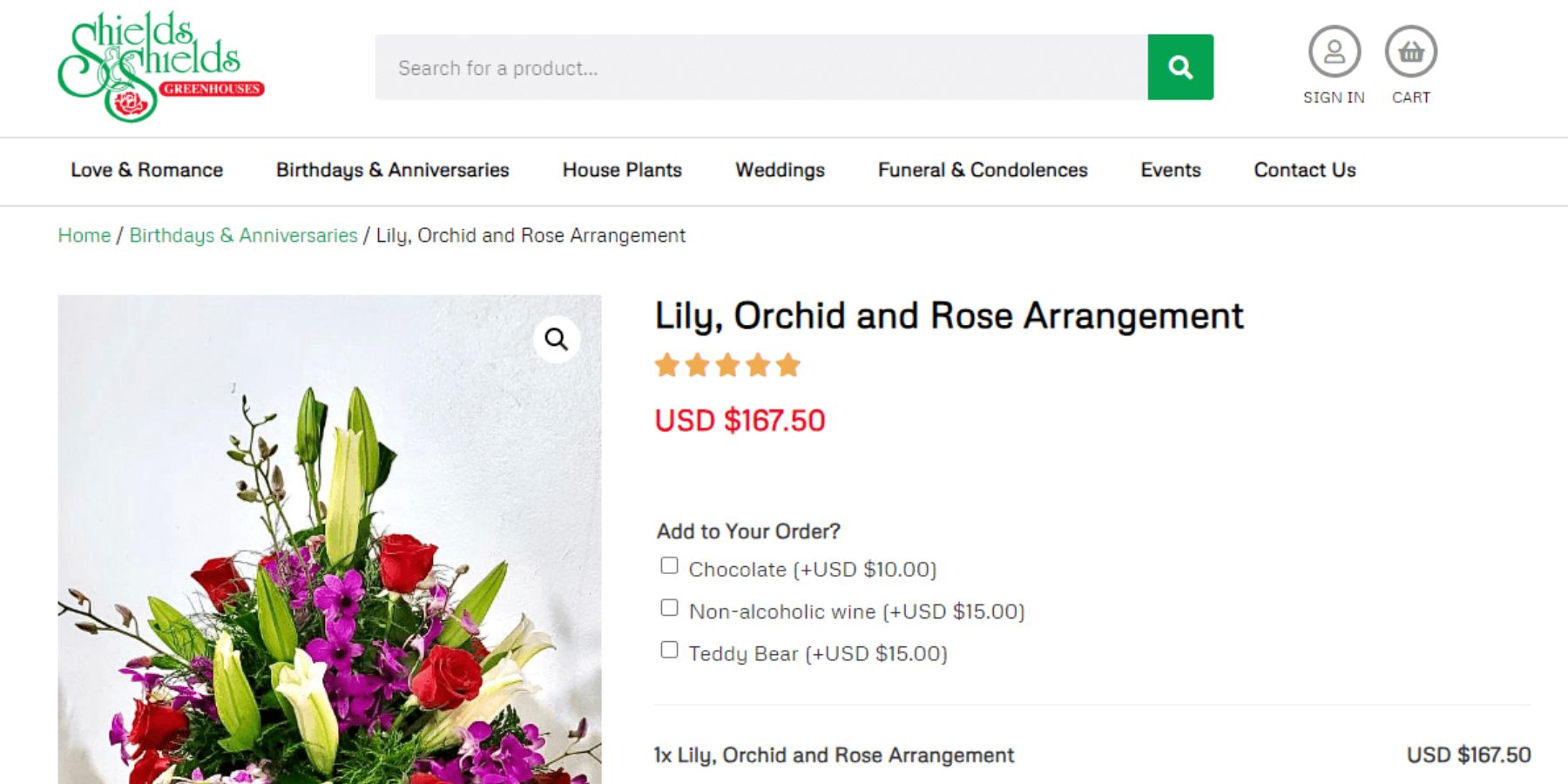This screenshot has width=1568, height=784.
Task: Open the Sign In account icon
Action: coord(1334,52)
